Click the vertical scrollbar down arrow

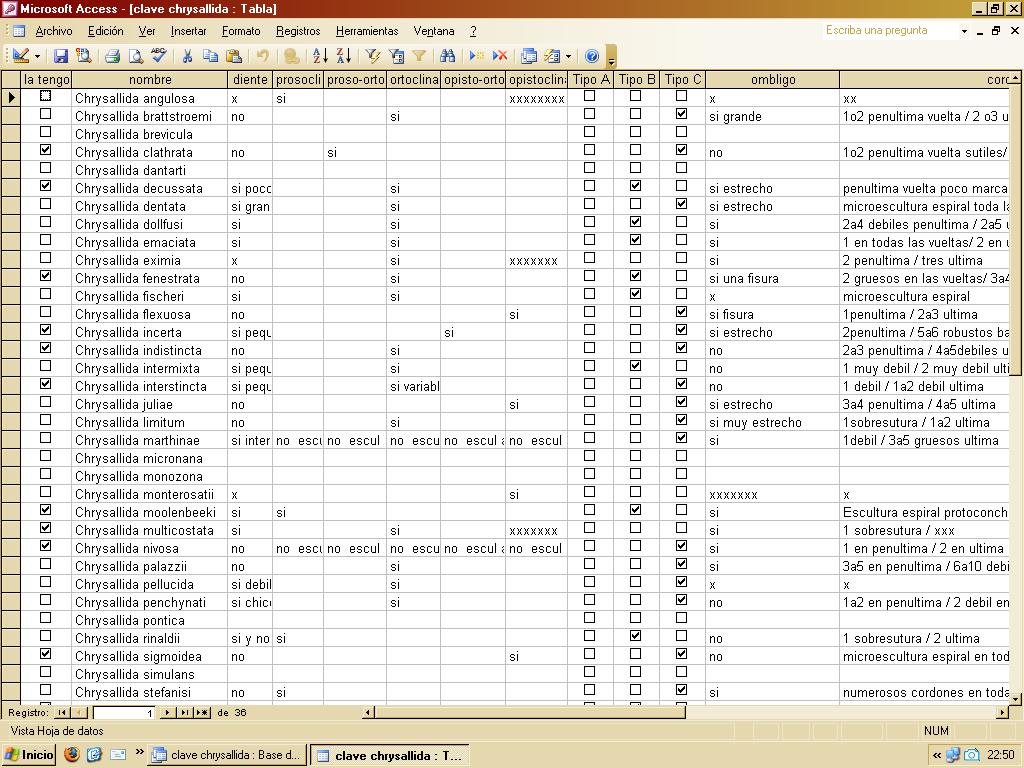1016,697
